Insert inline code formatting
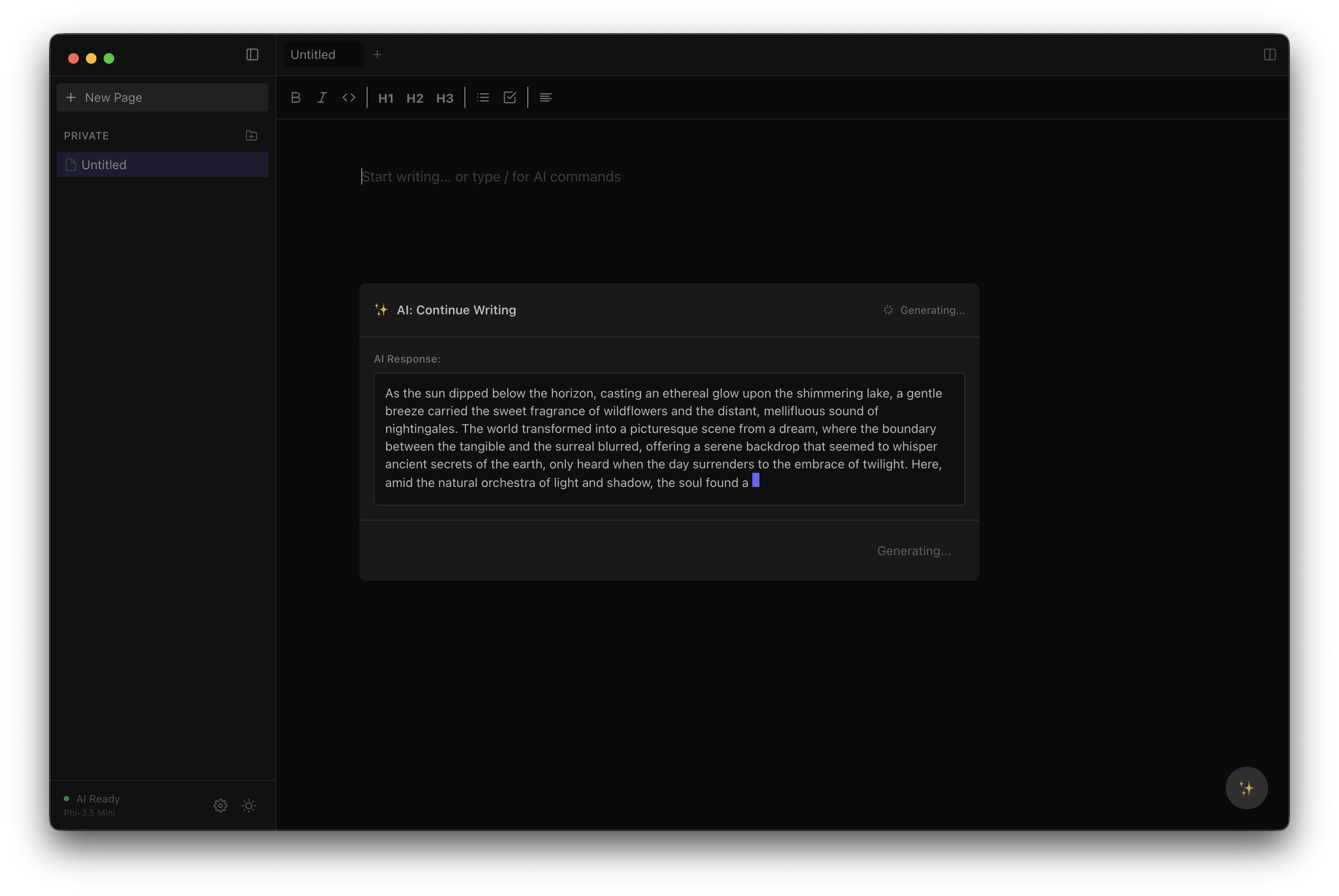Viewport: 1339px width, 896px height. point(348,98)
